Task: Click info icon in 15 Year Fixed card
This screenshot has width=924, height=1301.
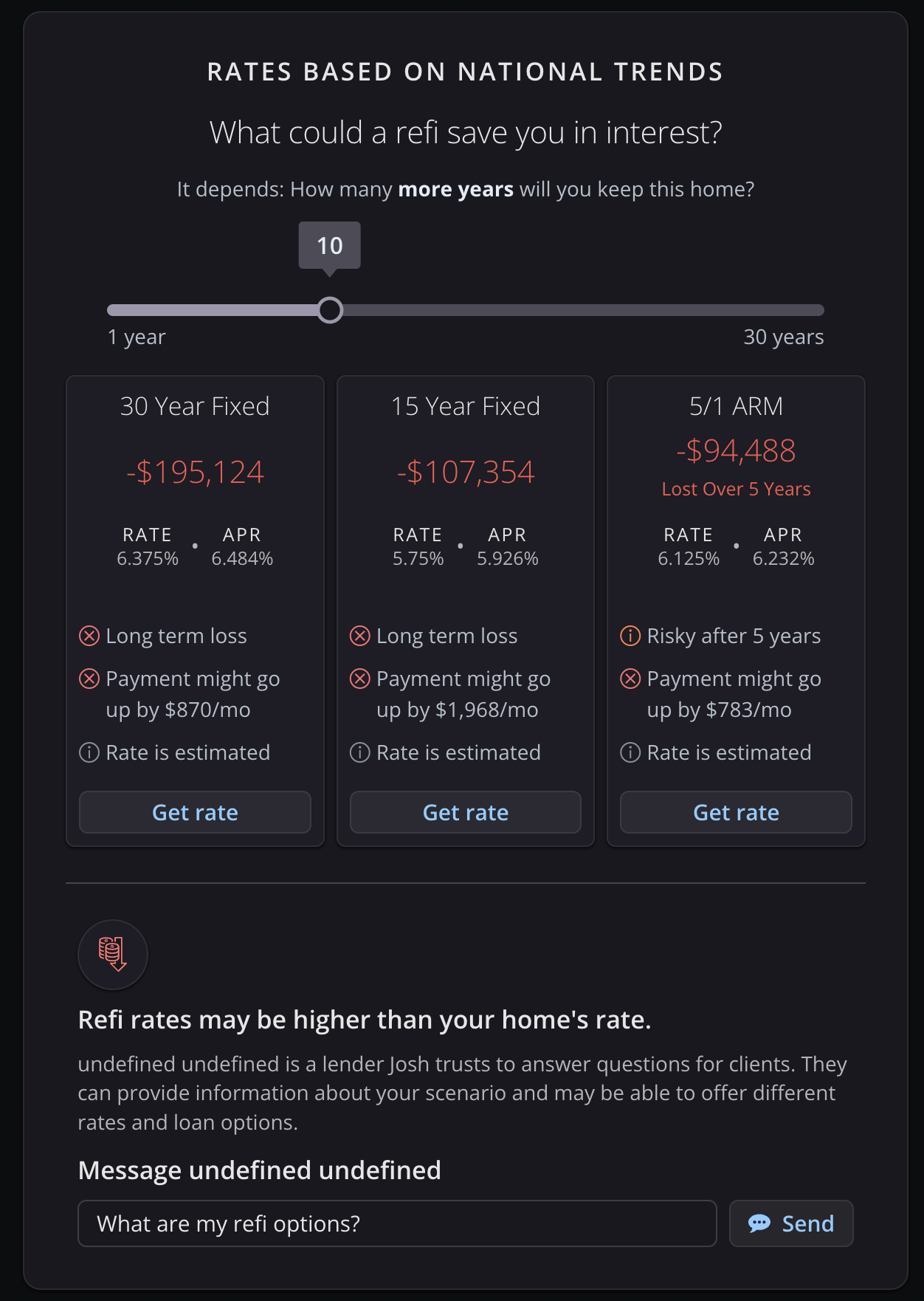Action: [359, 752]
